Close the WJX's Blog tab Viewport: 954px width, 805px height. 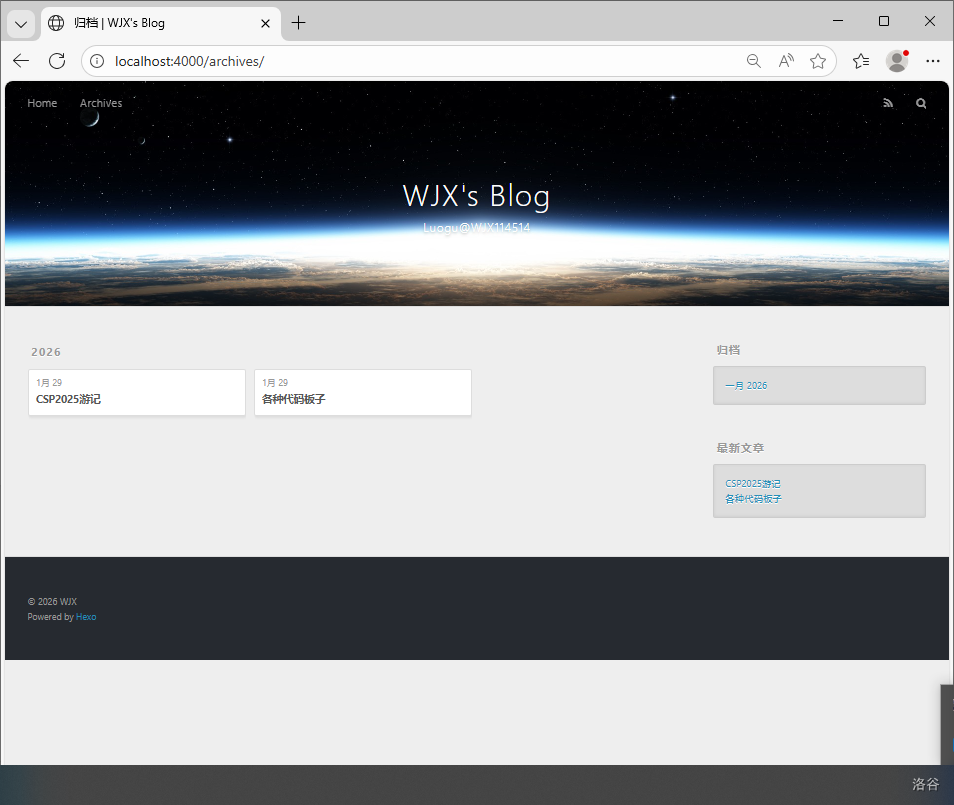(265, 23)
